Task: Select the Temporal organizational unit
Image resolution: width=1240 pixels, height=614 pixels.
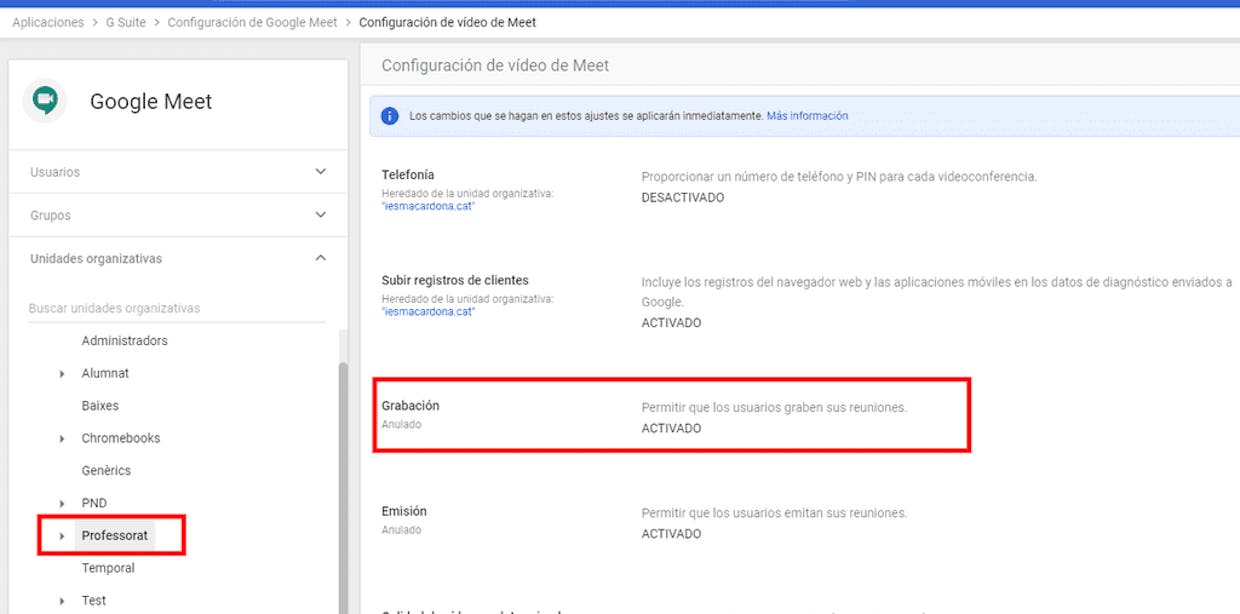Action: (108, 568)
